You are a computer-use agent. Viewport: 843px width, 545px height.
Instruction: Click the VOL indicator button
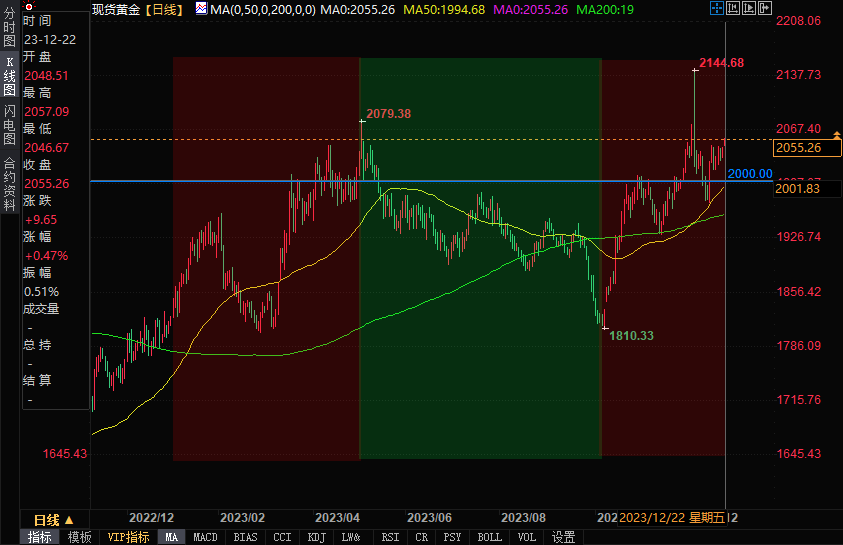click(526, 537)
